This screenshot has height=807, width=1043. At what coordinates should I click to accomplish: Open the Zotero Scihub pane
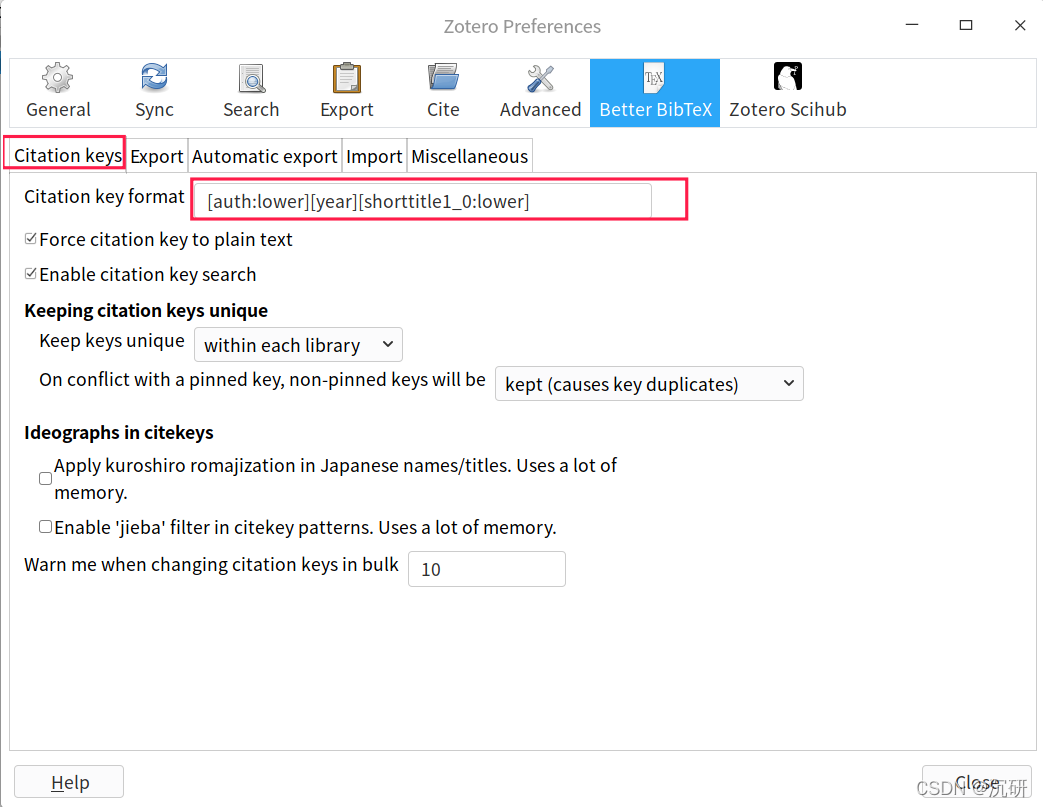pyautogui.click(x=788, y=92)
